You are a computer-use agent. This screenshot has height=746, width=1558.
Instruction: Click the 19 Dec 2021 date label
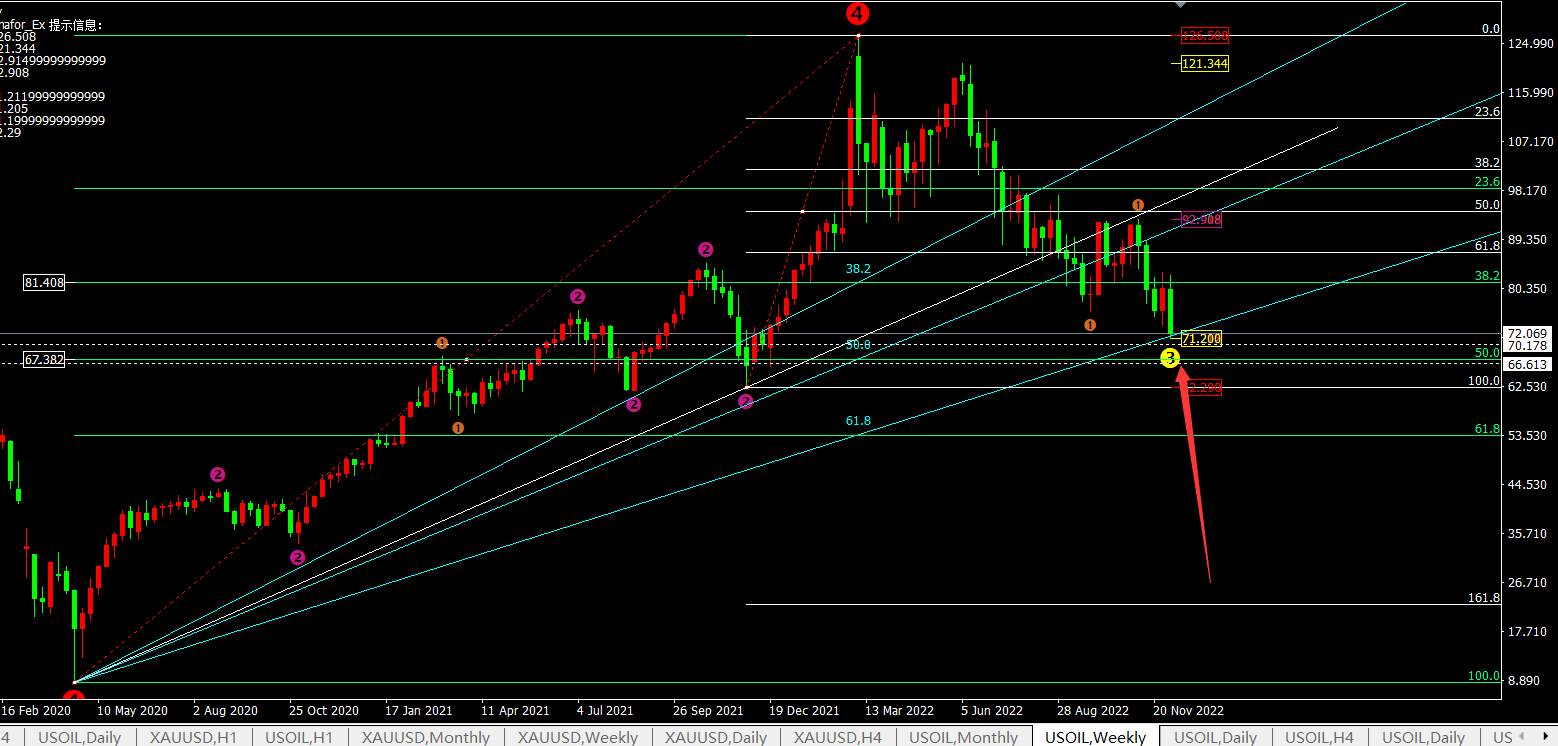(x=804, y=711)
